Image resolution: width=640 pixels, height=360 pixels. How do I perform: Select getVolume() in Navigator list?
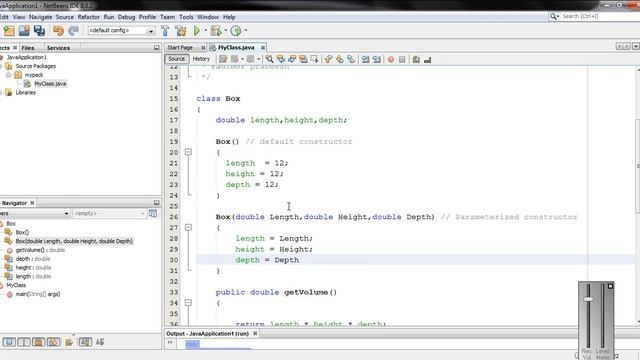[40, 250]
